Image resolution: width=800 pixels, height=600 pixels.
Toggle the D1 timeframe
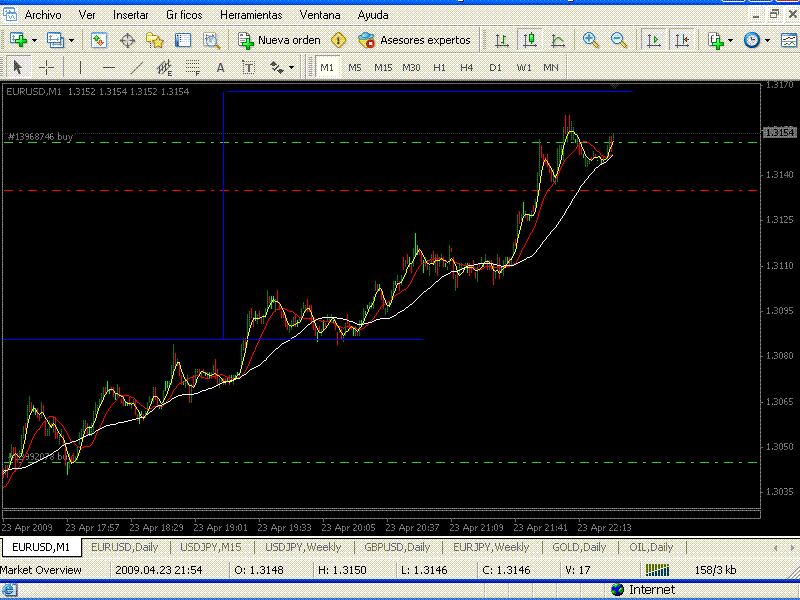[495, 67]
